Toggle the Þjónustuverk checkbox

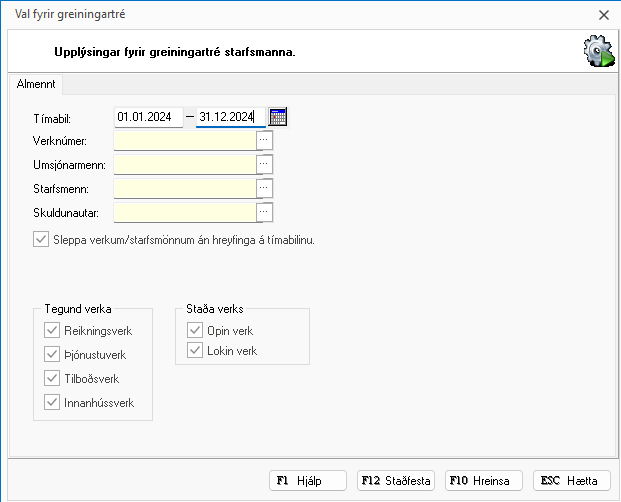[x=52, y=354]
